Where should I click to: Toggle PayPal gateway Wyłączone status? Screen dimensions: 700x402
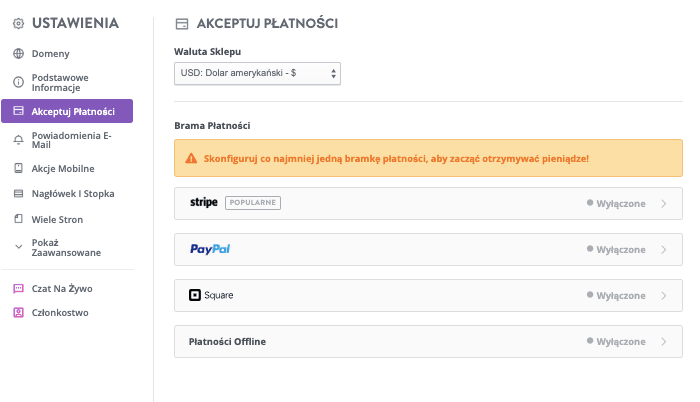coord(616,249)
